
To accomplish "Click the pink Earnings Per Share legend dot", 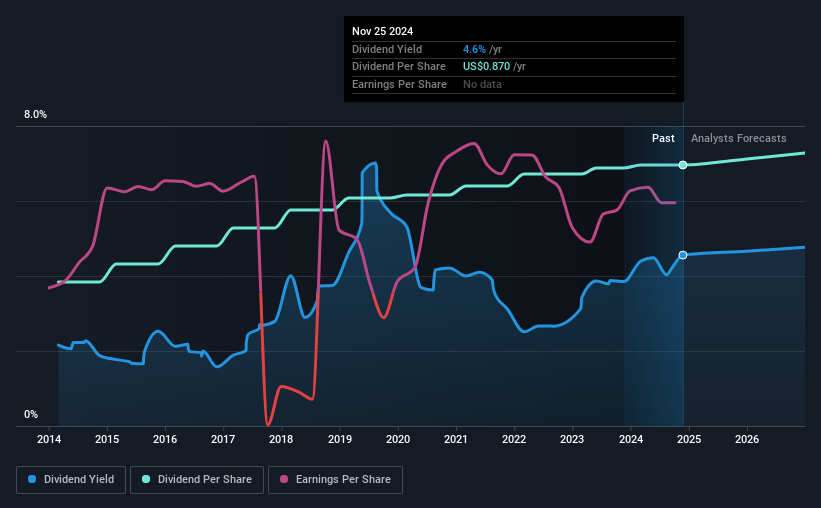I will (x=284, y=479).
